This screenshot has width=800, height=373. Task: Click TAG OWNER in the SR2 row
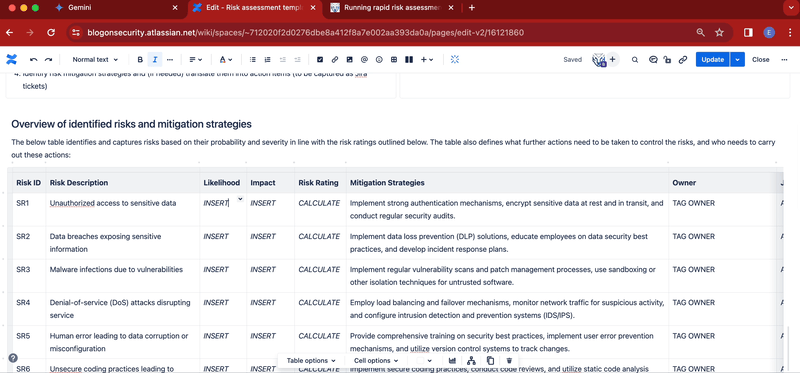(x=693, y=237)
